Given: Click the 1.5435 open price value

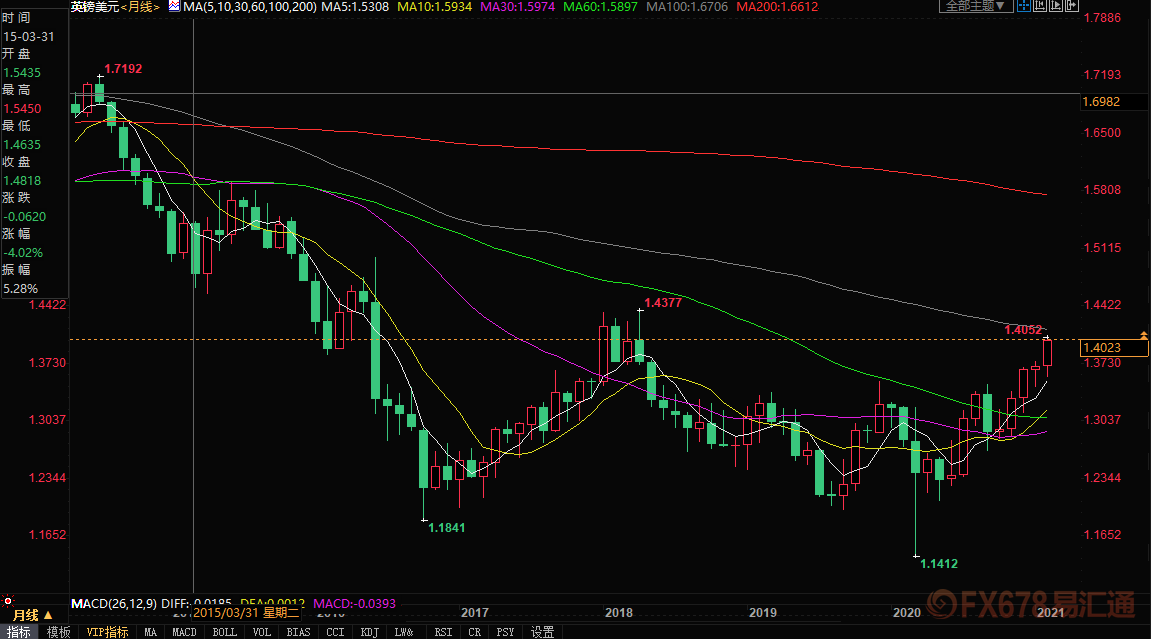Looking at the screenshot, I should click(x=22, y=73).
